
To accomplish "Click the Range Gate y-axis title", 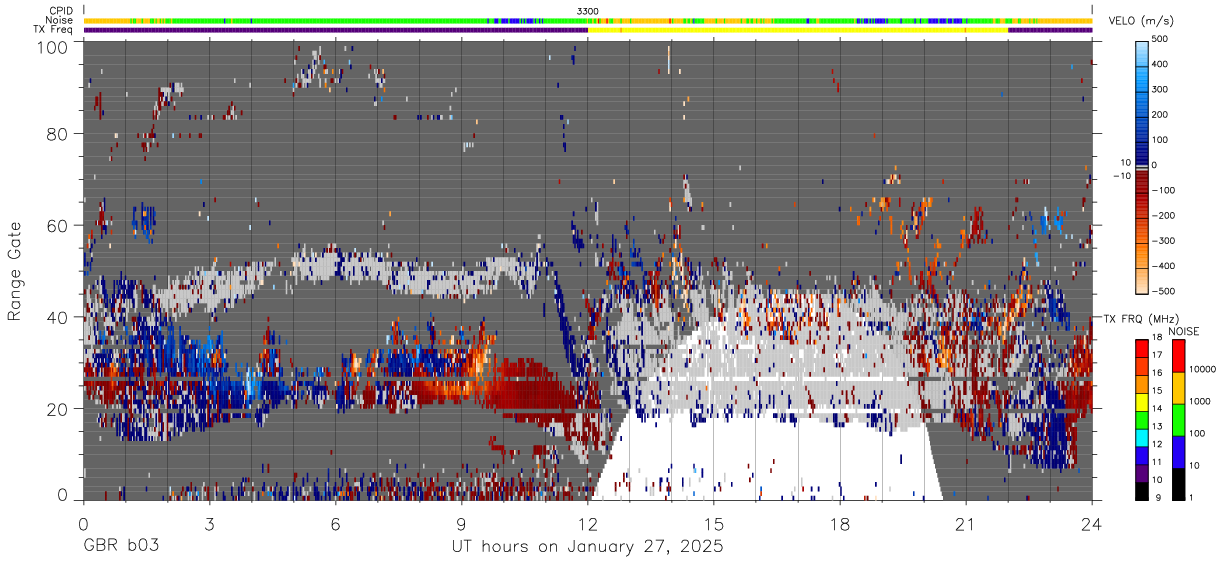I will pyautogui.click(x=15, y=270).
